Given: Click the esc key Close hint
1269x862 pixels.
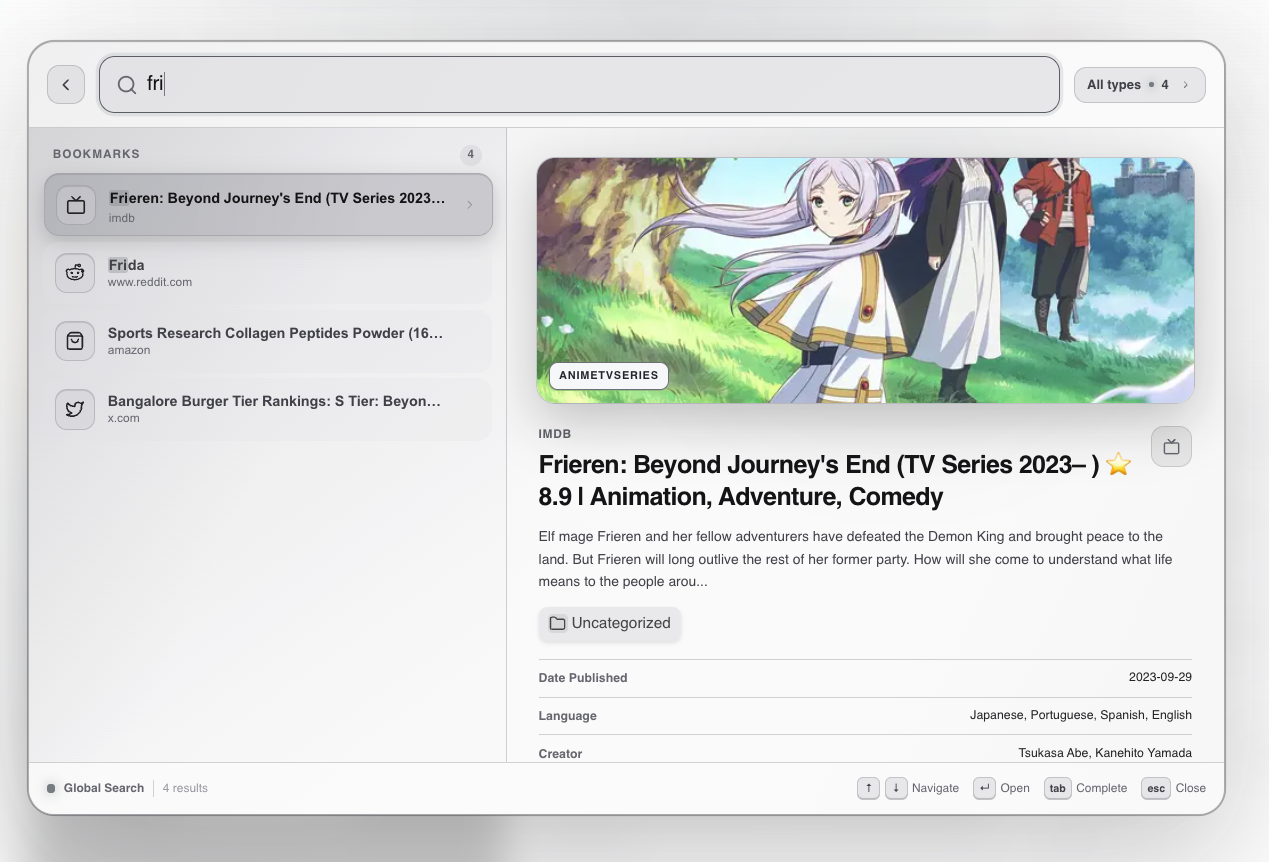Looking at the screenshot, I should pos(1156,788).
